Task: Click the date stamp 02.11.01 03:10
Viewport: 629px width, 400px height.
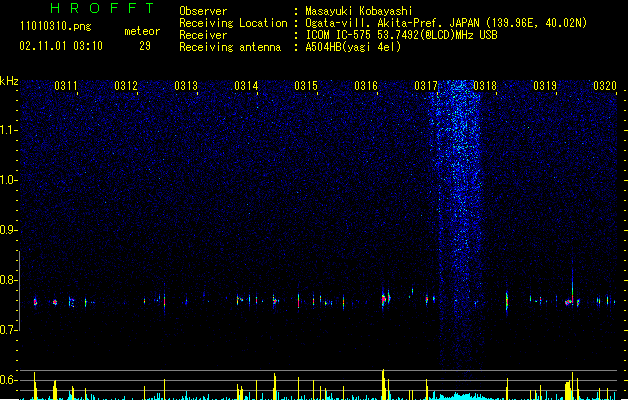Action: [61, 46]
